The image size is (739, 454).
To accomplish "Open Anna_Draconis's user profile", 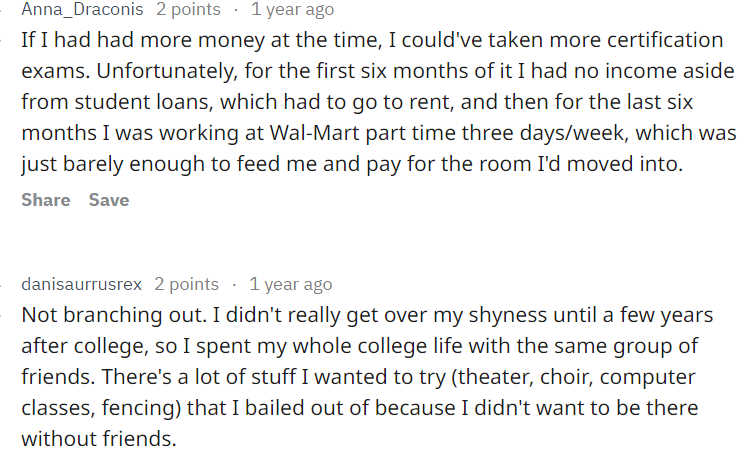I will (x=83, y=10).
